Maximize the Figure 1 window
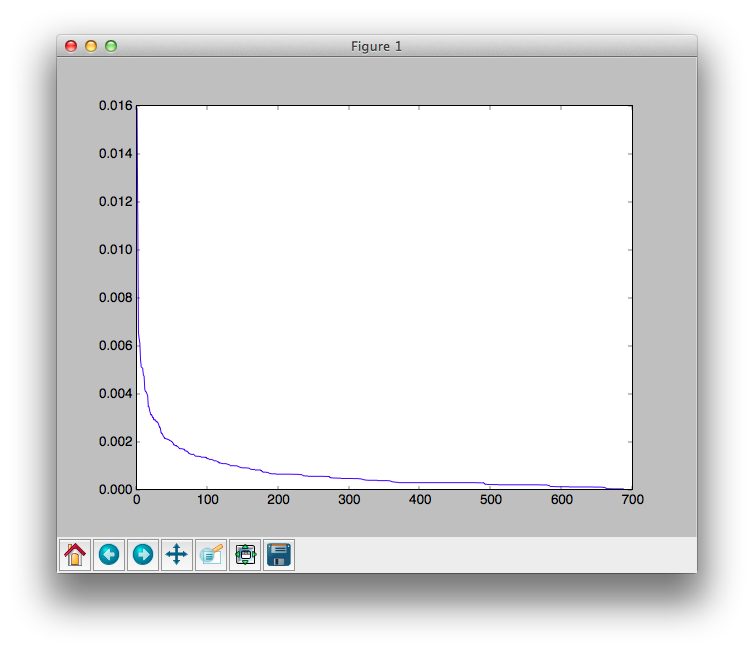This screenshot has height=652, width=754. pyautogui.click(x=111, y=46)
